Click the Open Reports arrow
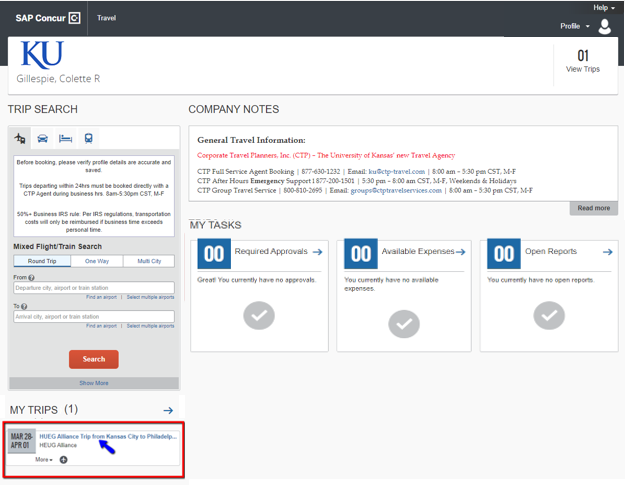 point(607,252)
